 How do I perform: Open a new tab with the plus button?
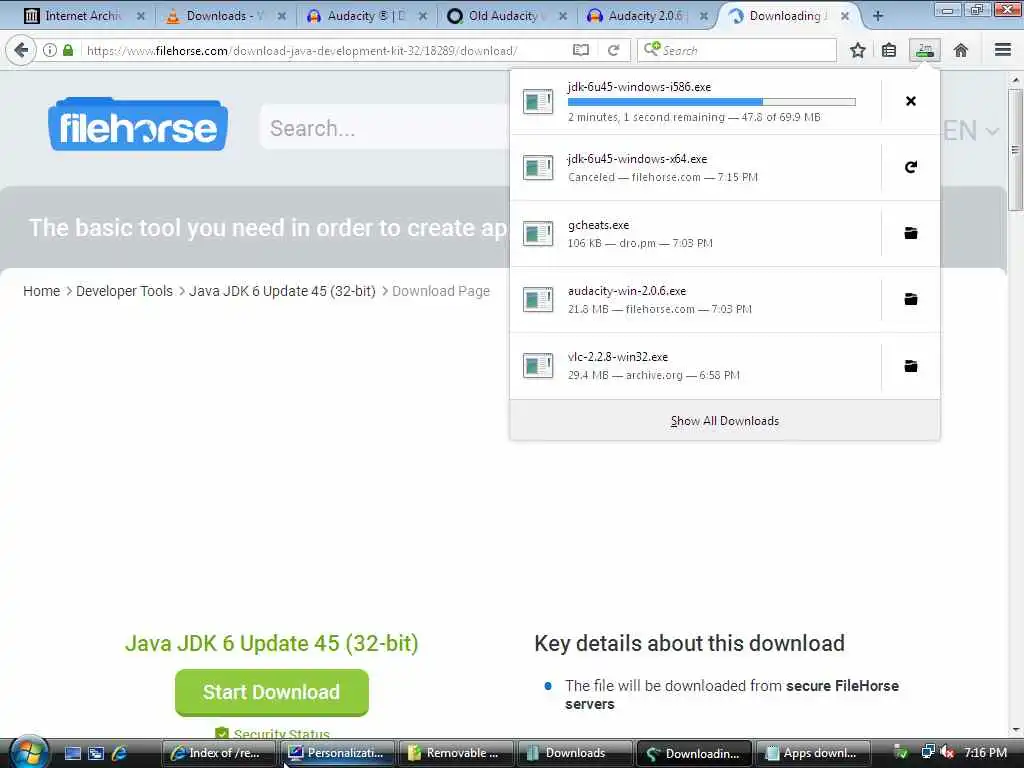tap(878, 16)
